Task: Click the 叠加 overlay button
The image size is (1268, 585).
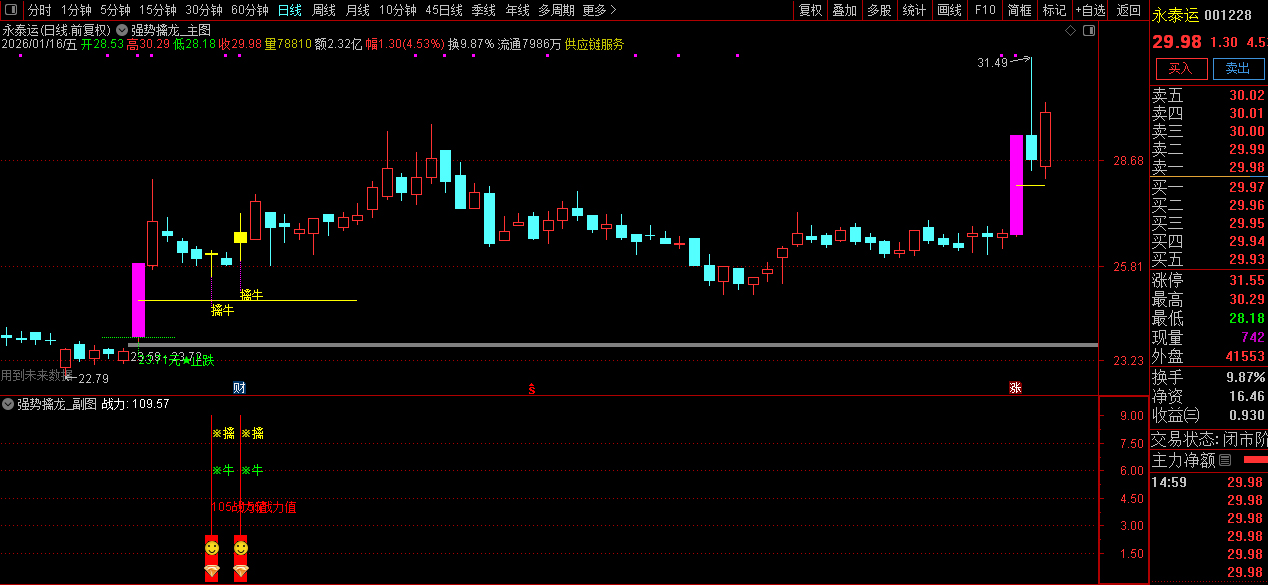Action: 844,10
